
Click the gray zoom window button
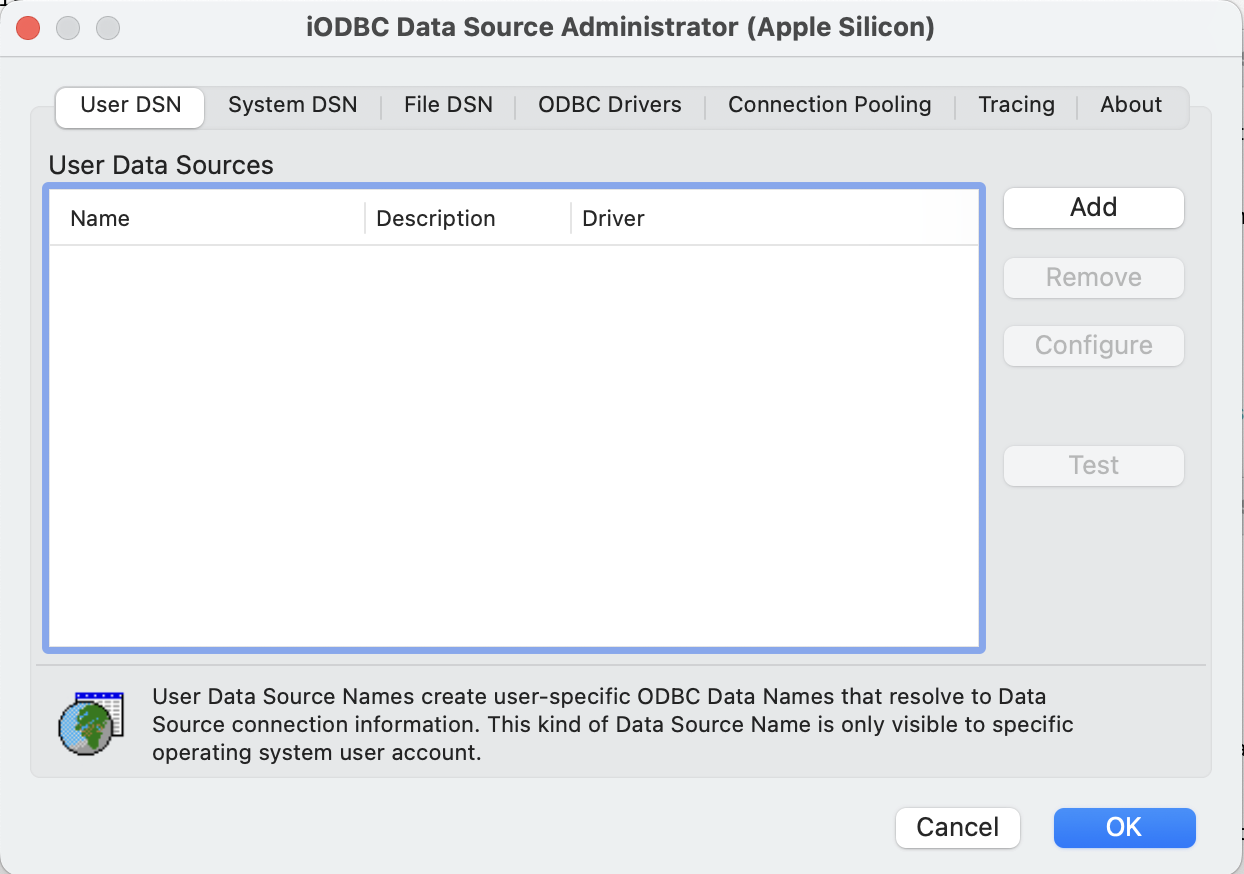tap(107, 28)
